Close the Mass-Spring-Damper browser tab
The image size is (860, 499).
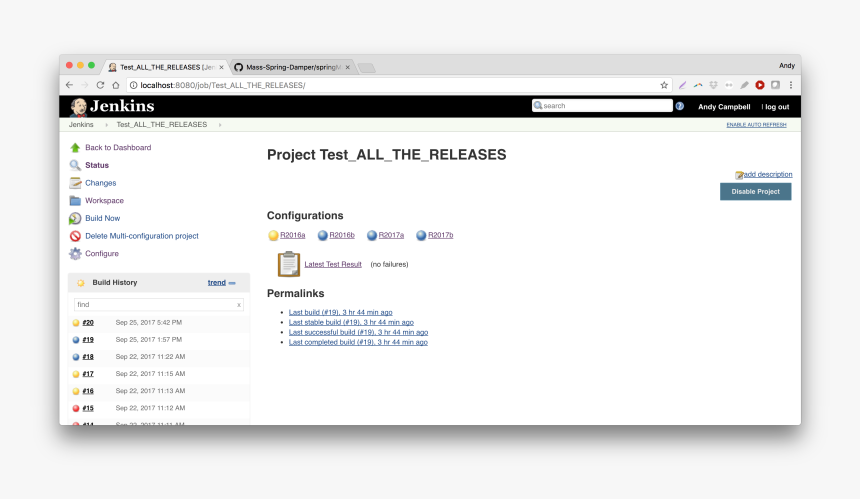coord(347,67)
